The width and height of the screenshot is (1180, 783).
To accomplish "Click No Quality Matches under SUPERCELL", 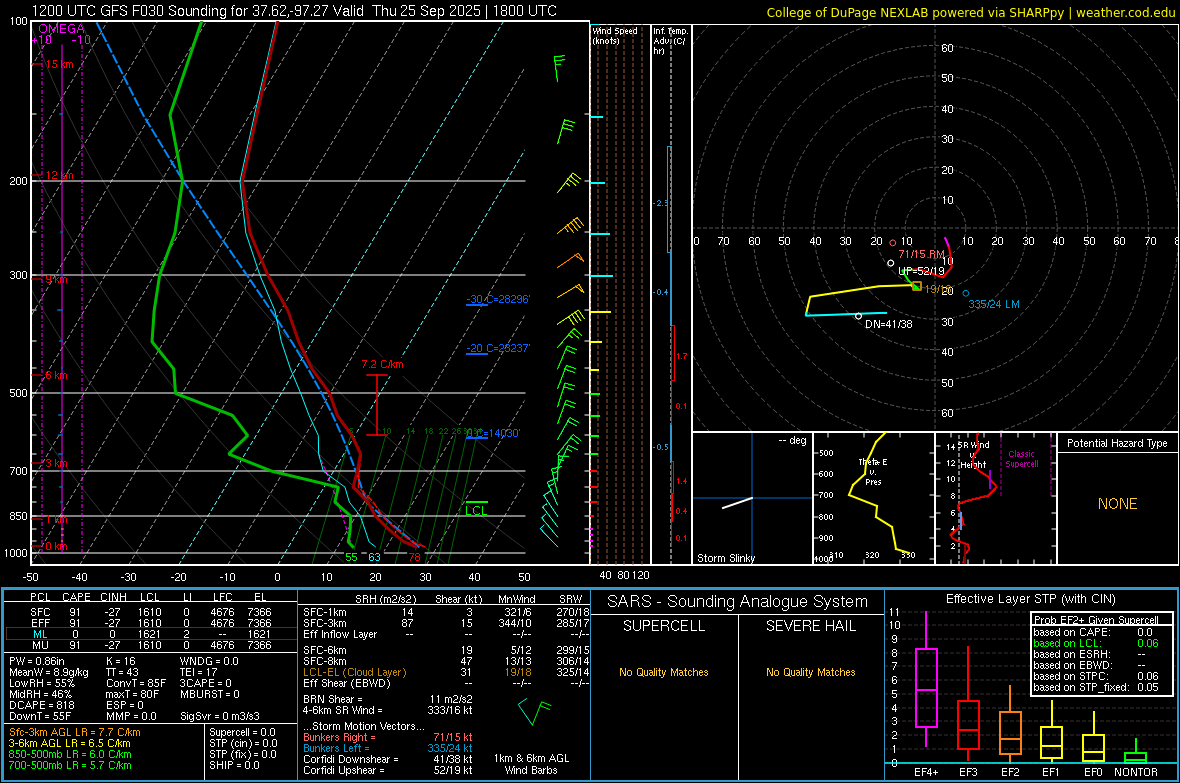I will point(664,672).
